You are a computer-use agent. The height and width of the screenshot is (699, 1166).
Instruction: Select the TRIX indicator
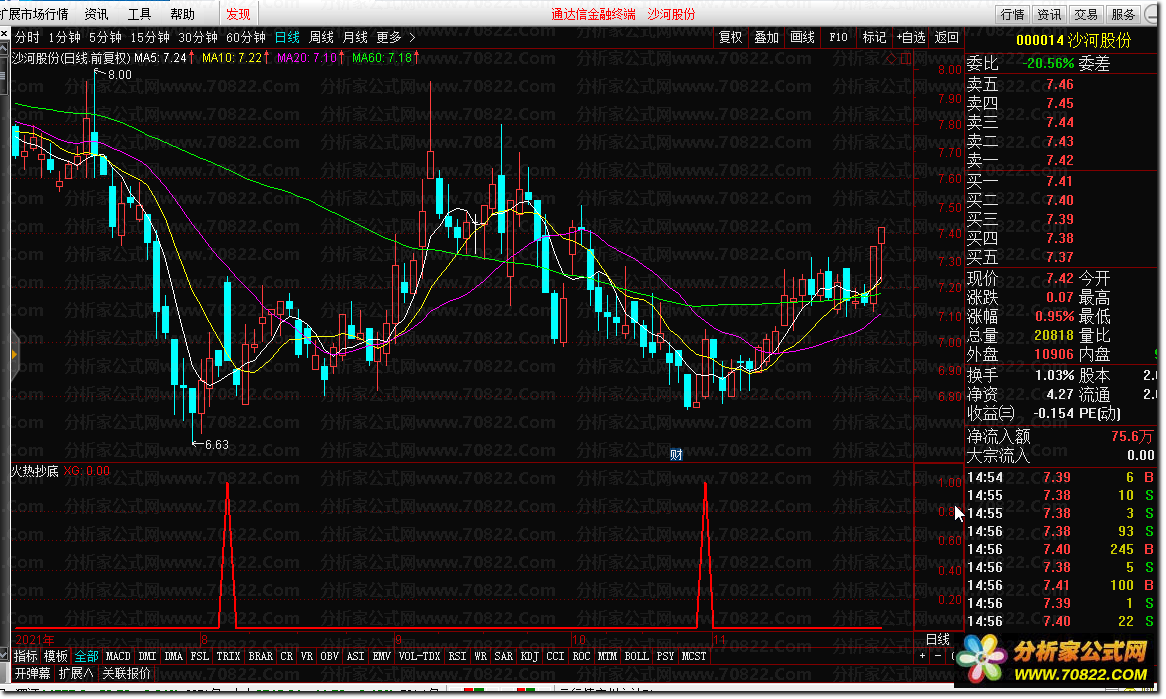(x=228, y=656)
